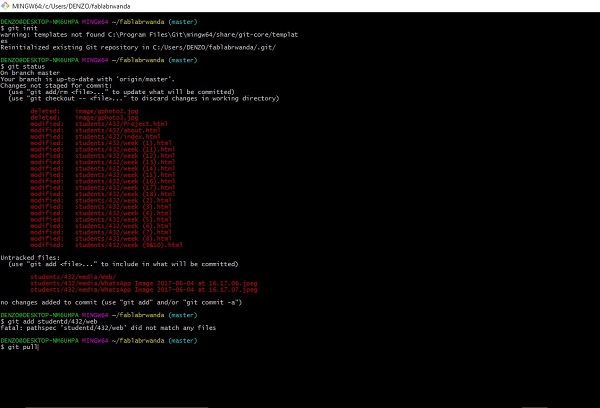This screenshot has width=600, height=408.
Task: Click the 'Untracked files:' heading line
Action: 30,258
